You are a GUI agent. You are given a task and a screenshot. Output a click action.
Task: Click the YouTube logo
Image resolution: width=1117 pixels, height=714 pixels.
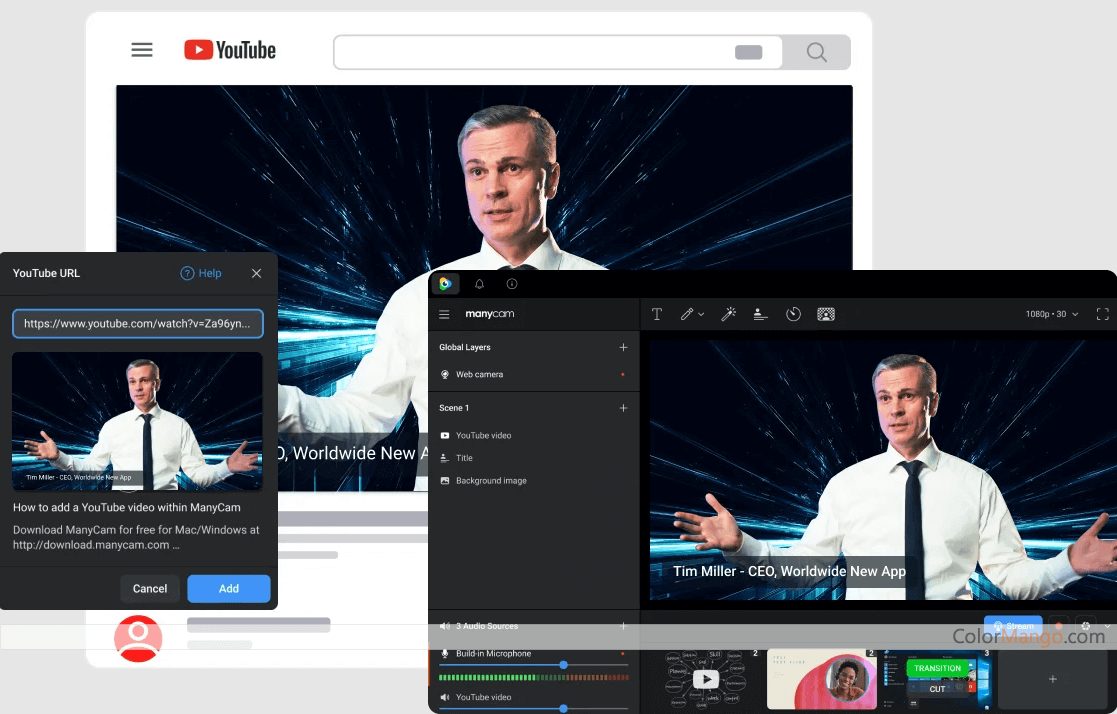(x=229, y=50)
